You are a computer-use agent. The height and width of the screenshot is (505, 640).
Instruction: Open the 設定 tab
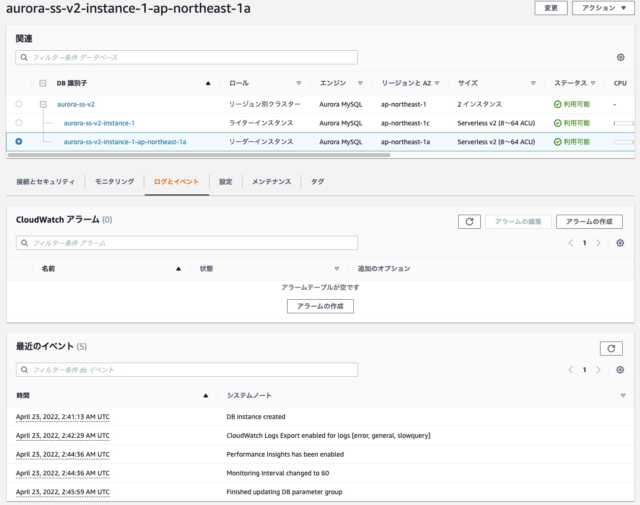(226, 182)
